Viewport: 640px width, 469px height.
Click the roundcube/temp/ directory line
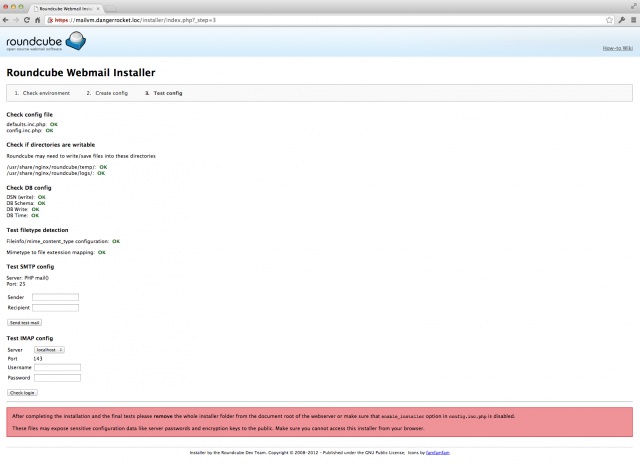click(57, 167)
